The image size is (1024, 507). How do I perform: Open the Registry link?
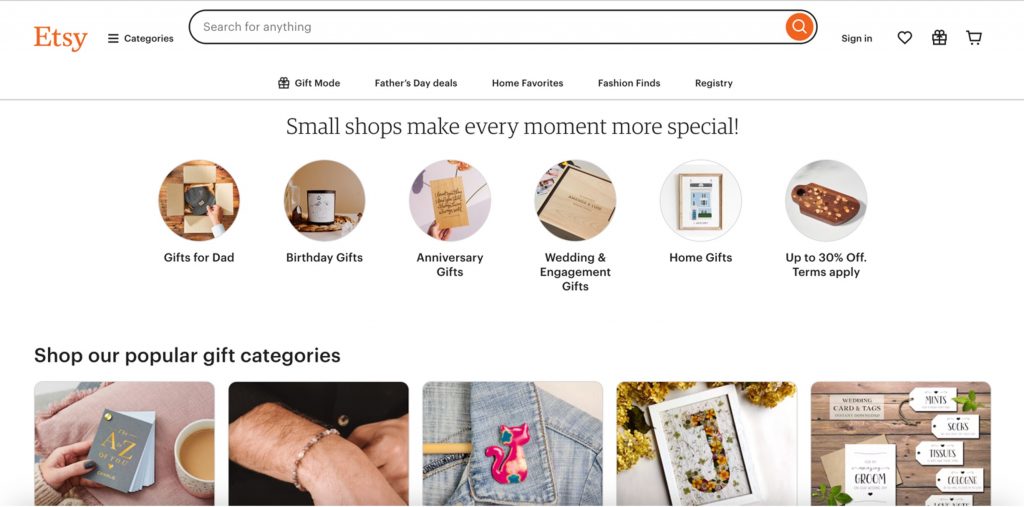point(714,83)
